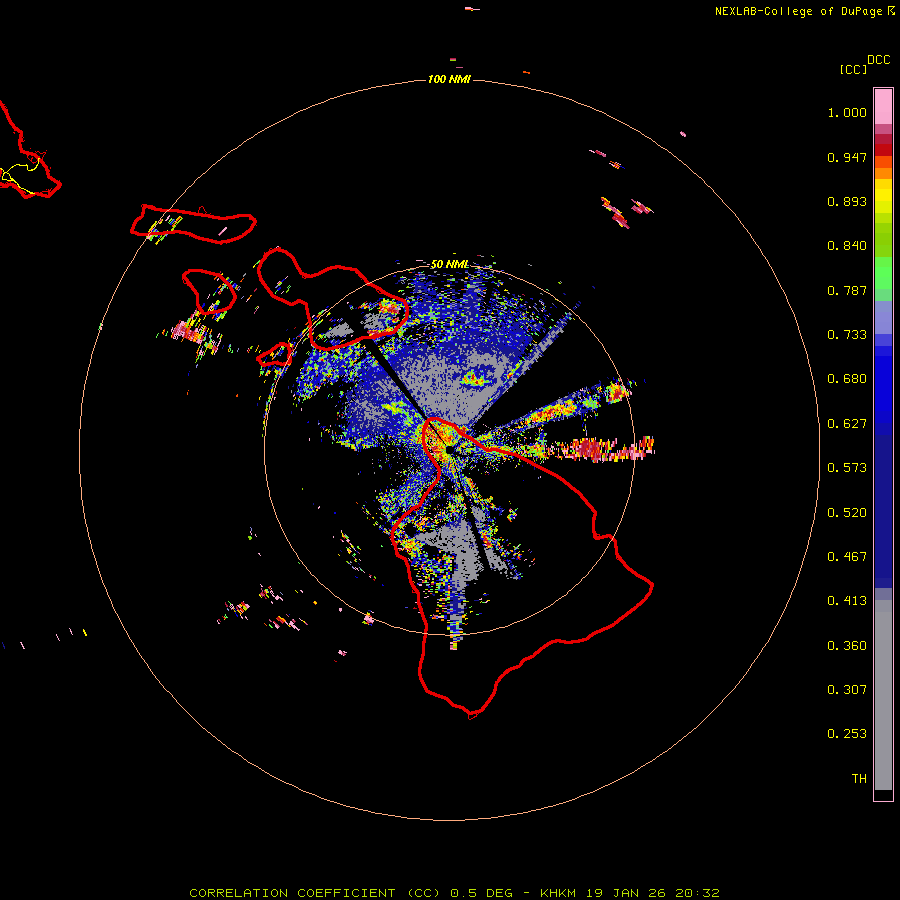Screen dimensions: 900x900
Task: Click the pink segment of the color bar
Action: [883, 107]
